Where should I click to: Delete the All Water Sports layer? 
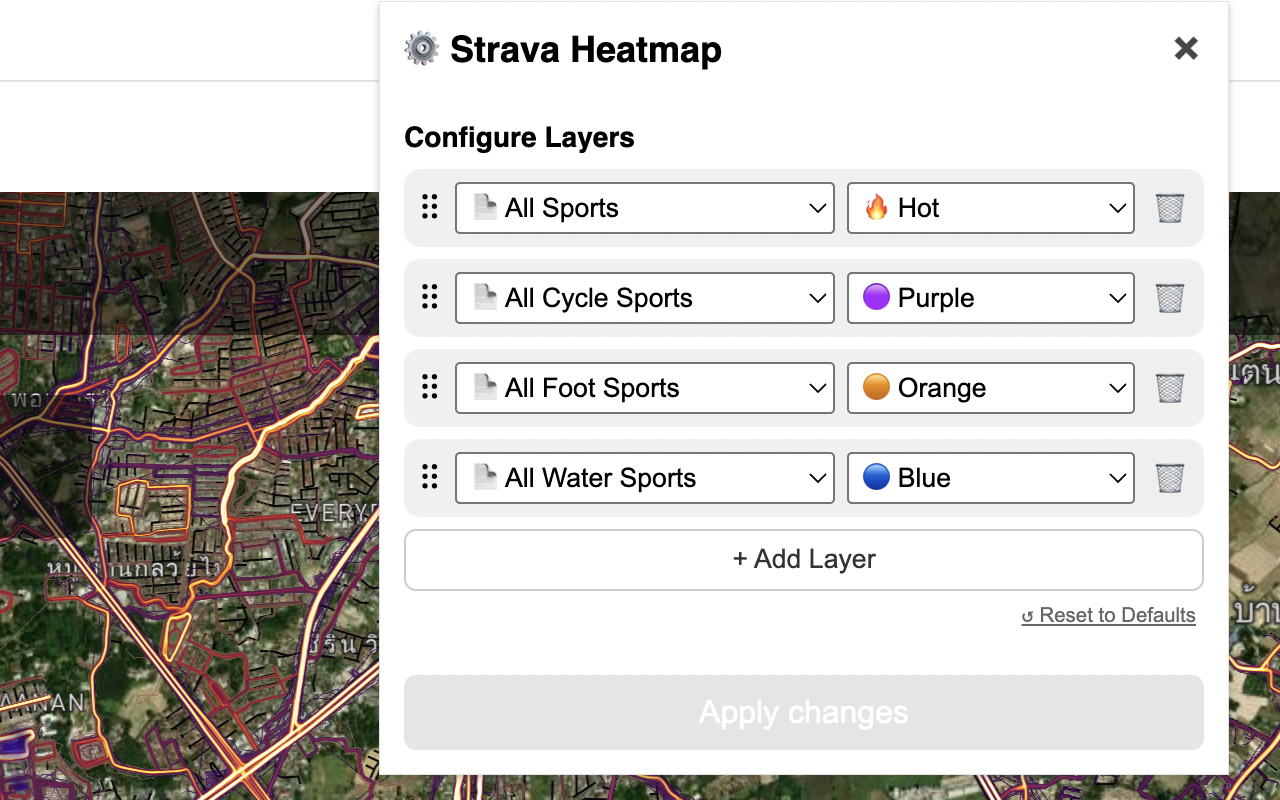[1170, 478]
